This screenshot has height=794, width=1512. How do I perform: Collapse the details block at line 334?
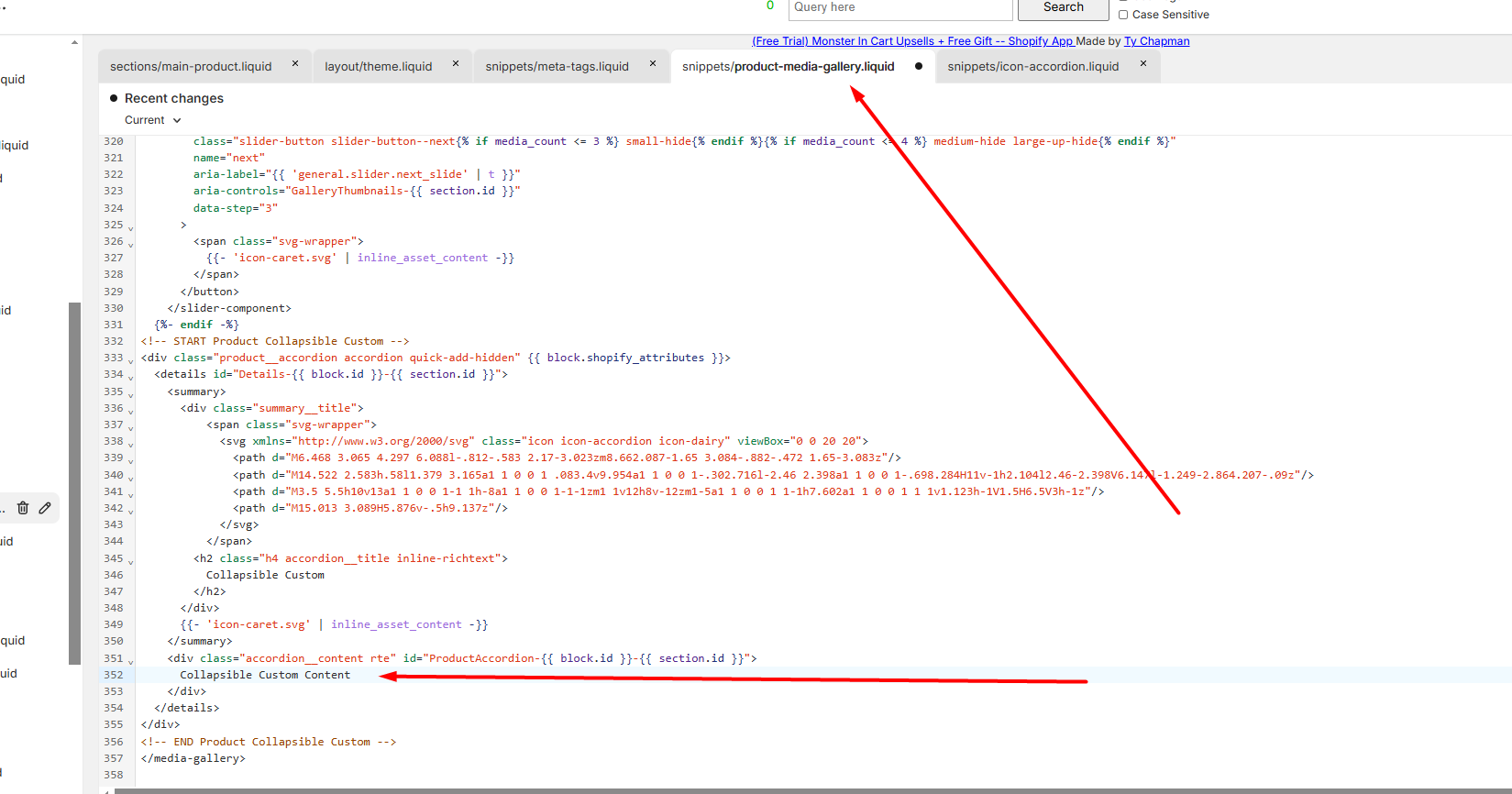(130, 377)
